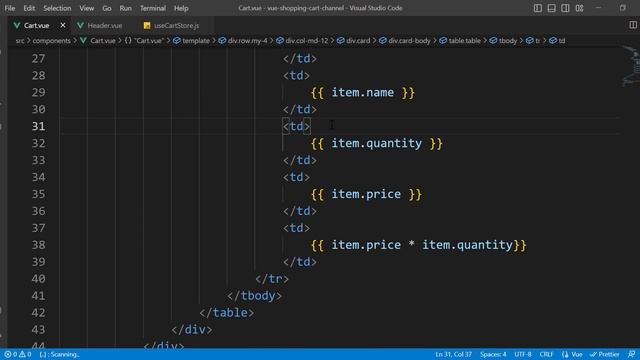Open the template breadcrumb
The height and width of the screenshot is (360, 640).
tap(196, 40)
